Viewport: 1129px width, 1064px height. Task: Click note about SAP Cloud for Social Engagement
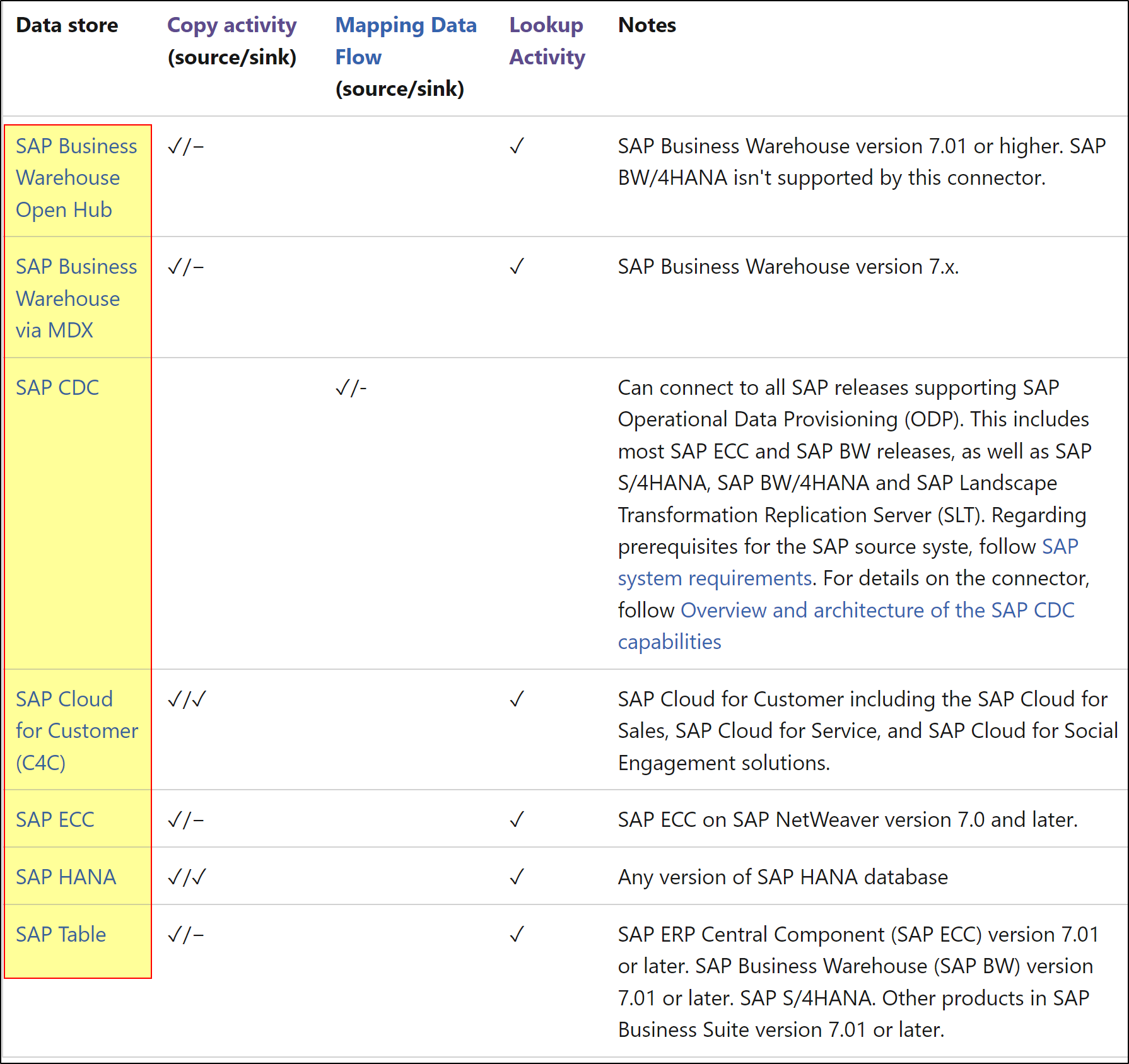pos(868,731)
